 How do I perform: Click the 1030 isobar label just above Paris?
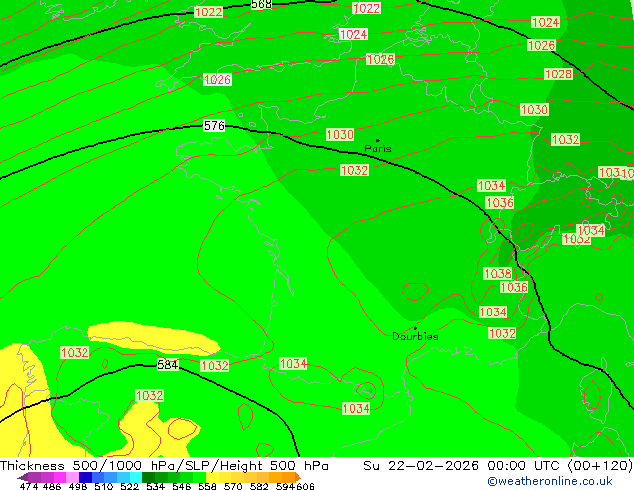[x=340, y=134]
